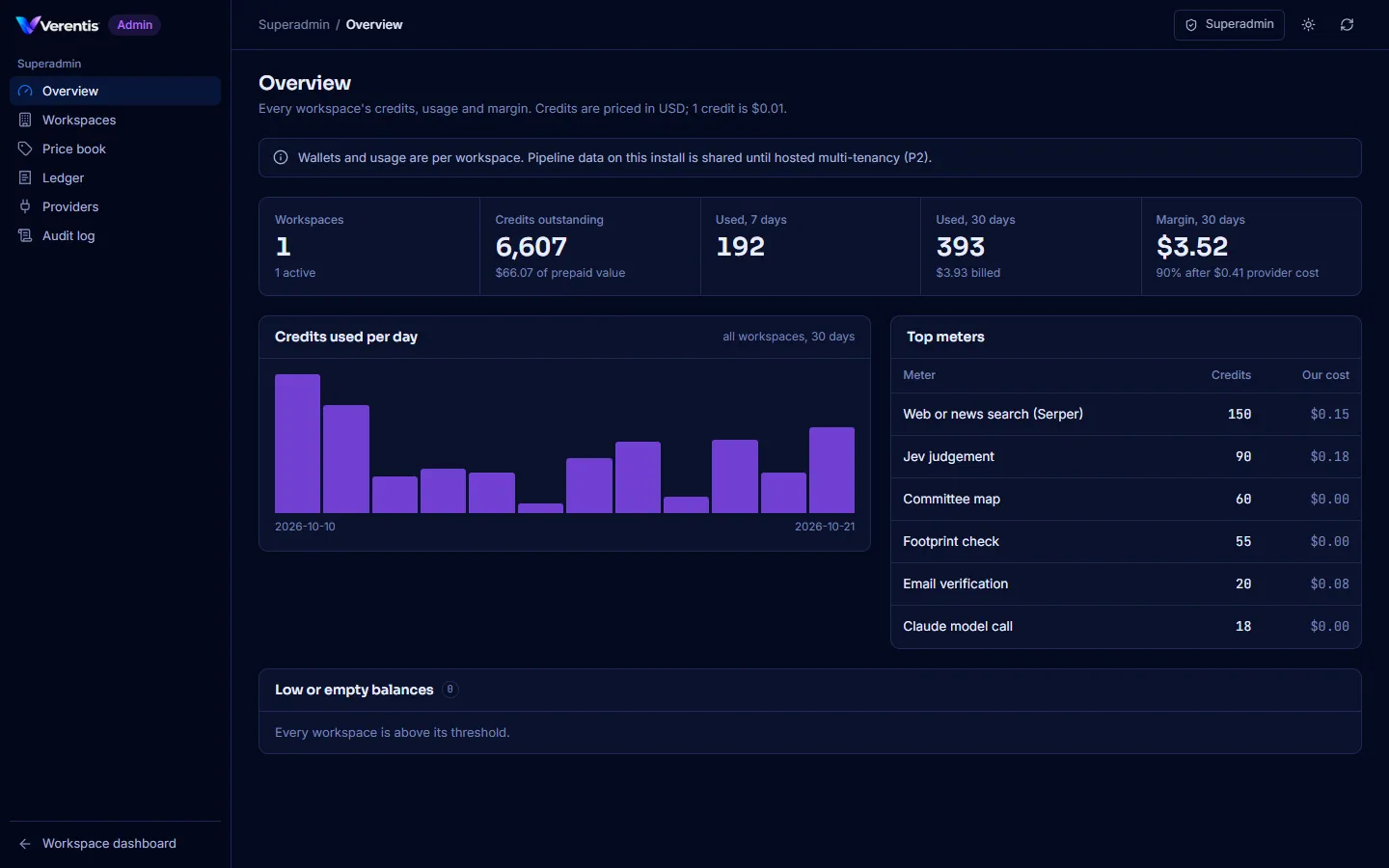Toggle the light/dark theme sun icon
Screen dimensions: 1389x868
[x=1309, y=25]
